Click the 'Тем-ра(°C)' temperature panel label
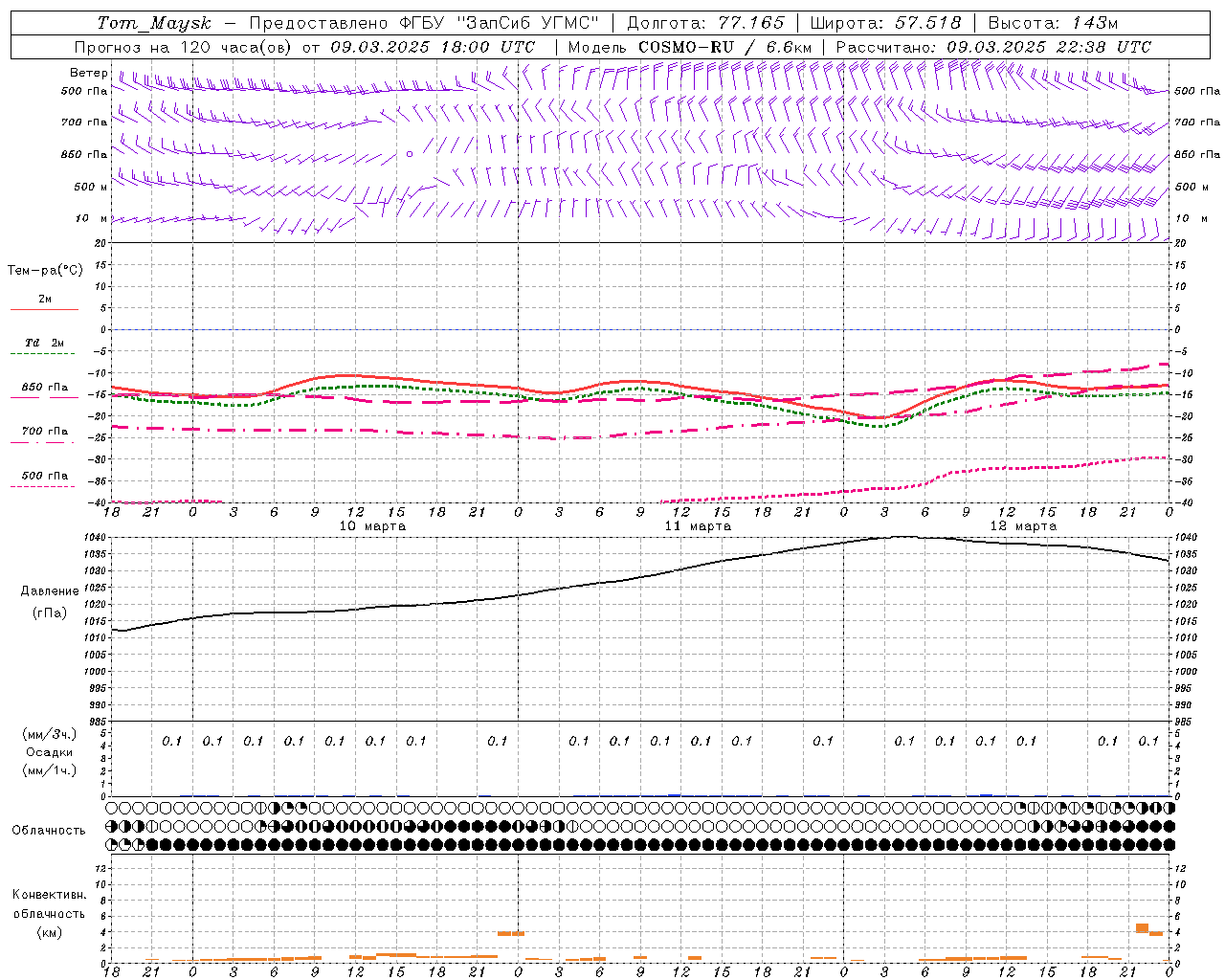Viewport: 1225px width, 980px height. (46, 271)
